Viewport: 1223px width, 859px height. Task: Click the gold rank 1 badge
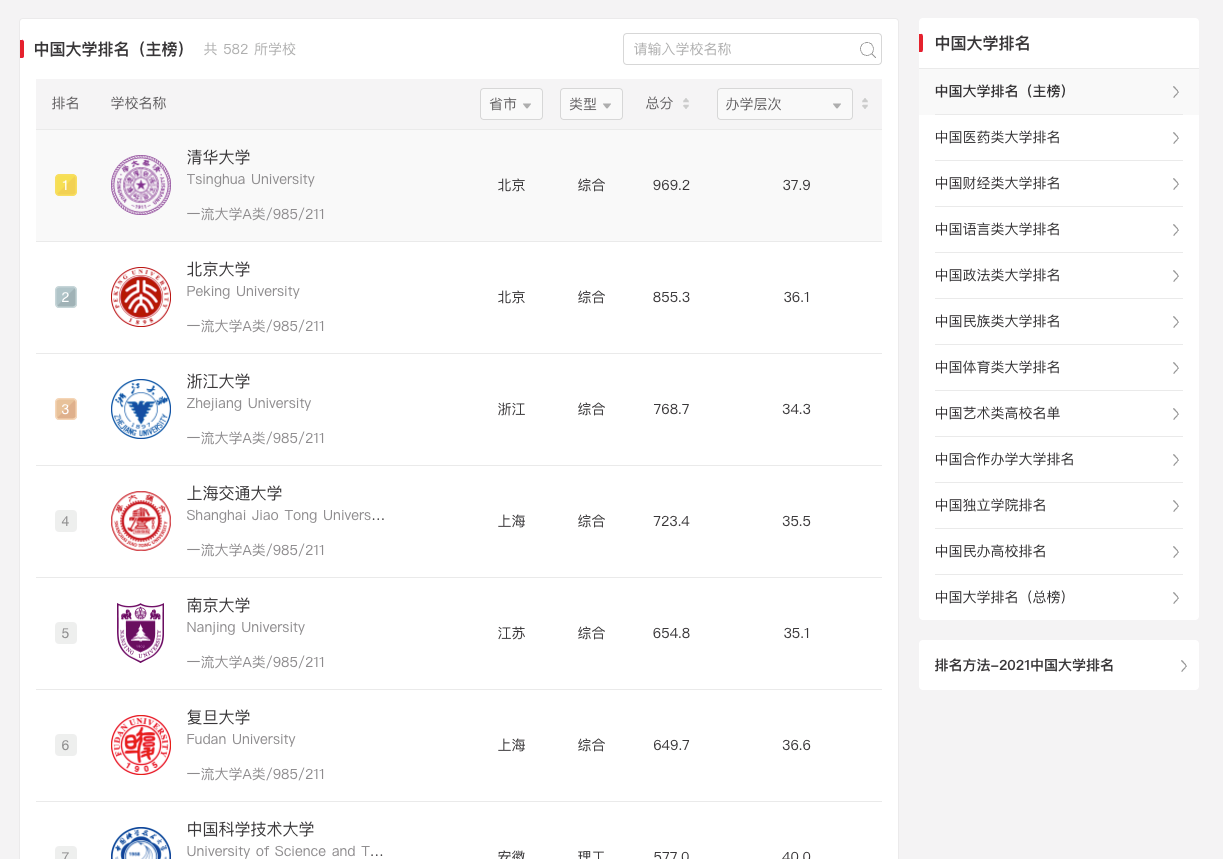[65, 185]
